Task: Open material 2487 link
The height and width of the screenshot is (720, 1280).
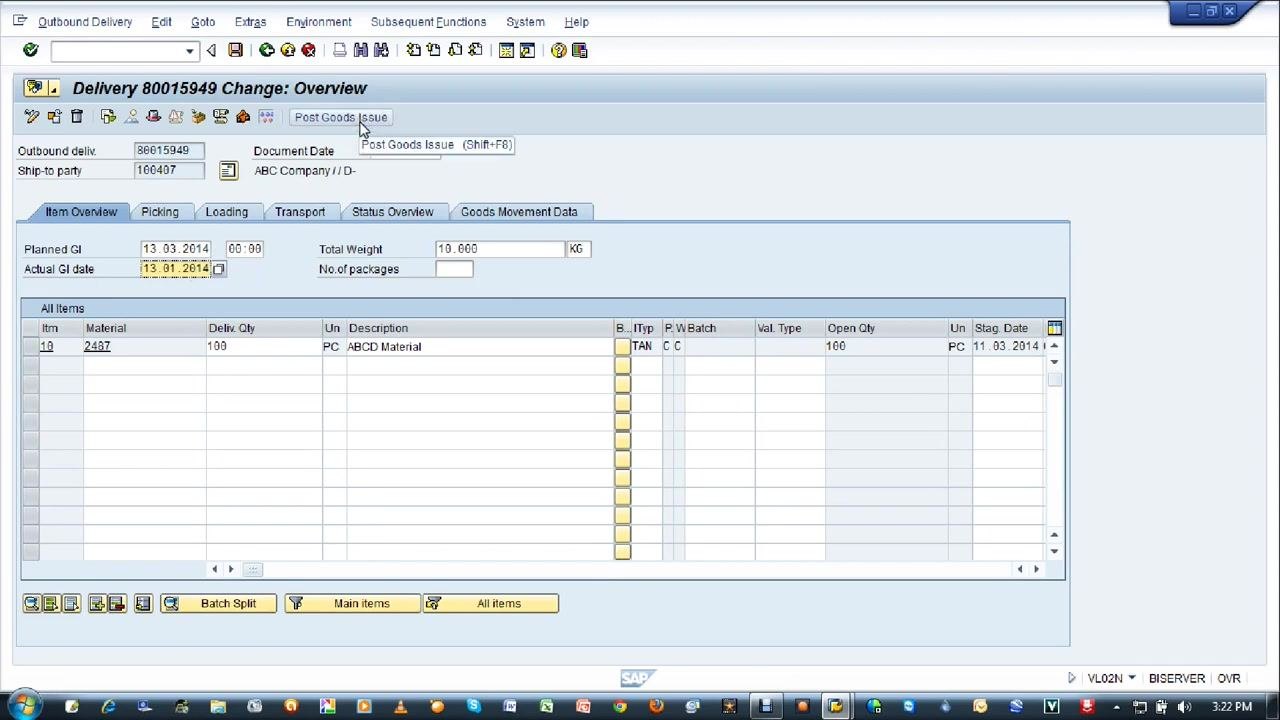Action: click(97, 346)
